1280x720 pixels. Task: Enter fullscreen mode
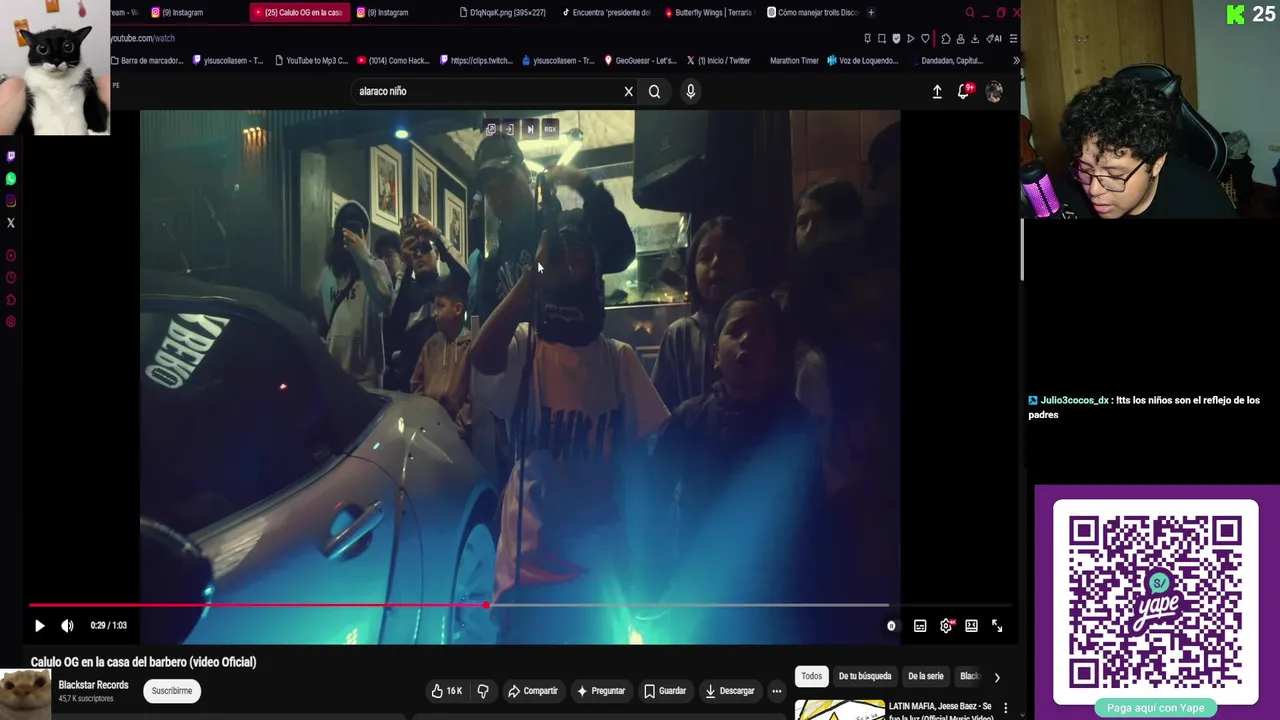(x=997, y=626)
